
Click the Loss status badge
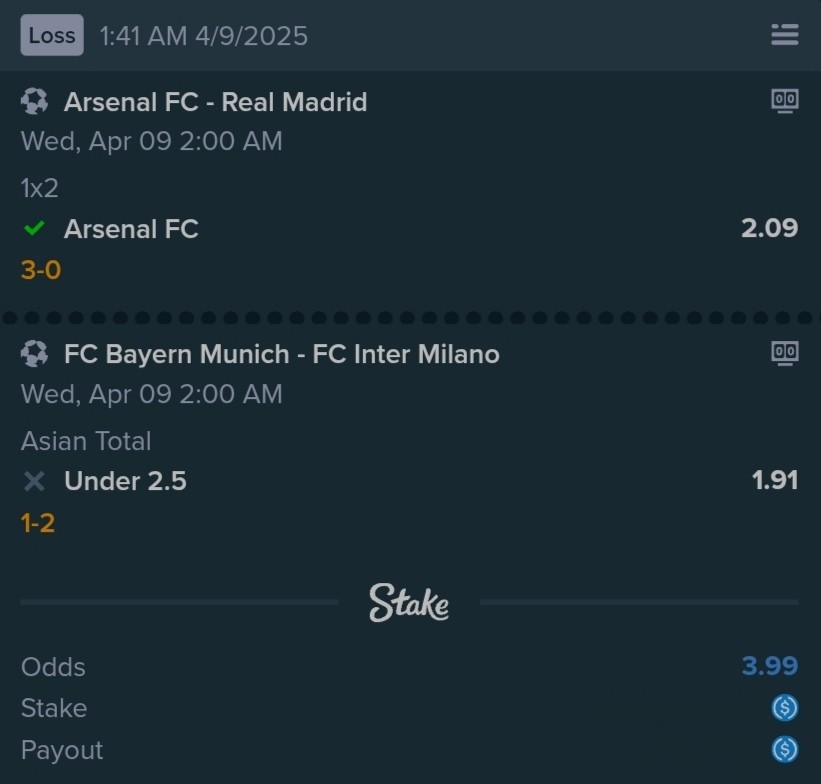tap(52, 35)
